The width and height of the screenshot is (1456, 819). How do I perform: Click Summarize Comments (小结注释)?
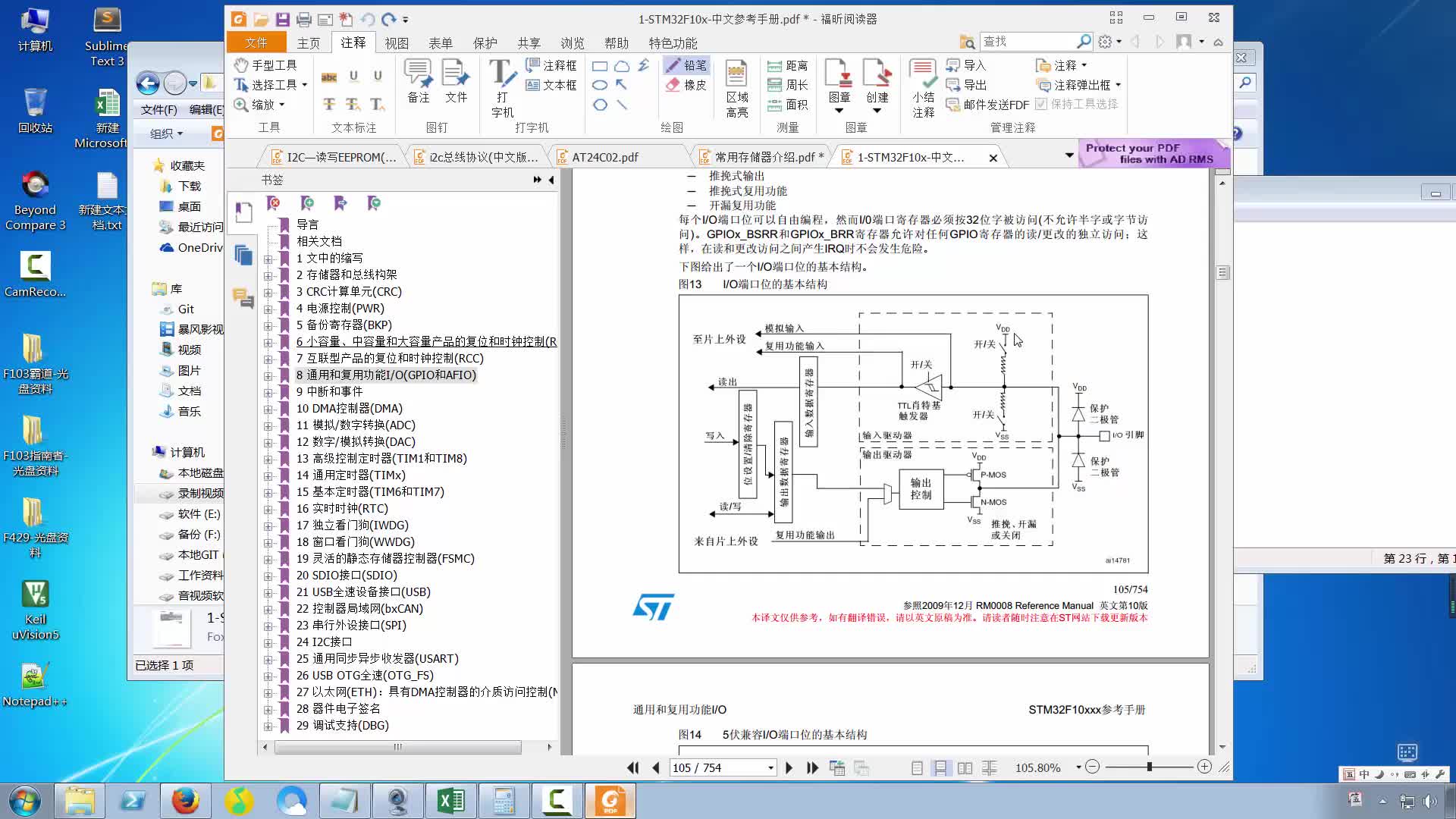point(923,88)
